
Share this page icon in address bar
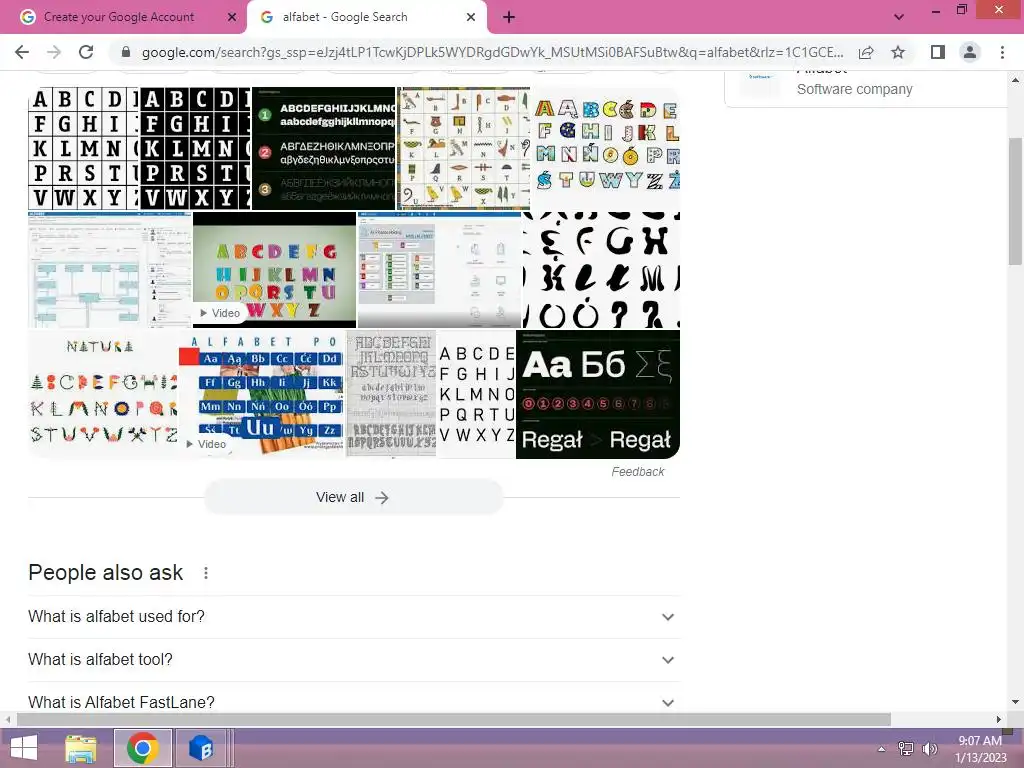click(866, 52)
